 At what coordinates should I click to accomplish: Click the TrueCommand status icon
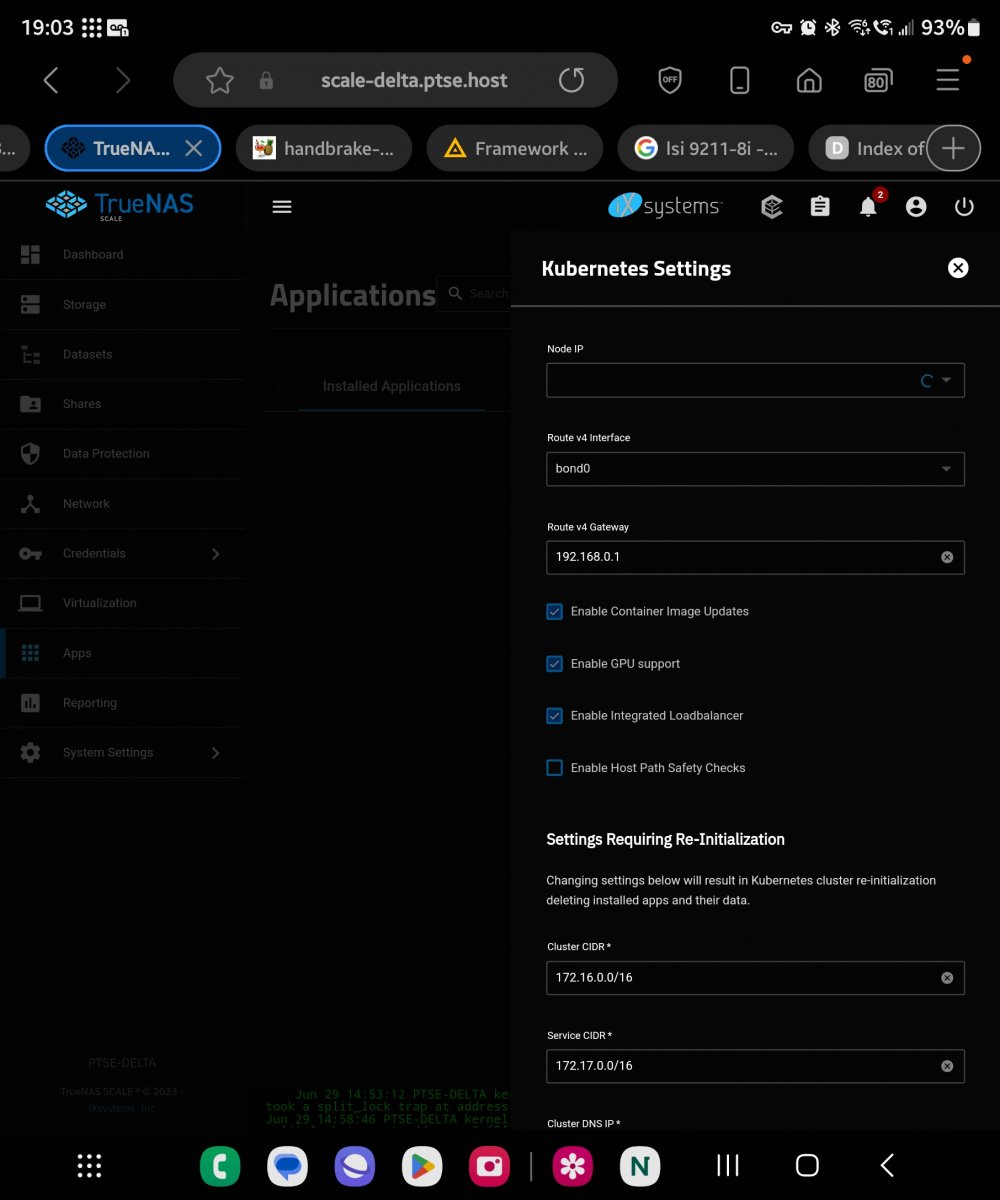point(771,207)
